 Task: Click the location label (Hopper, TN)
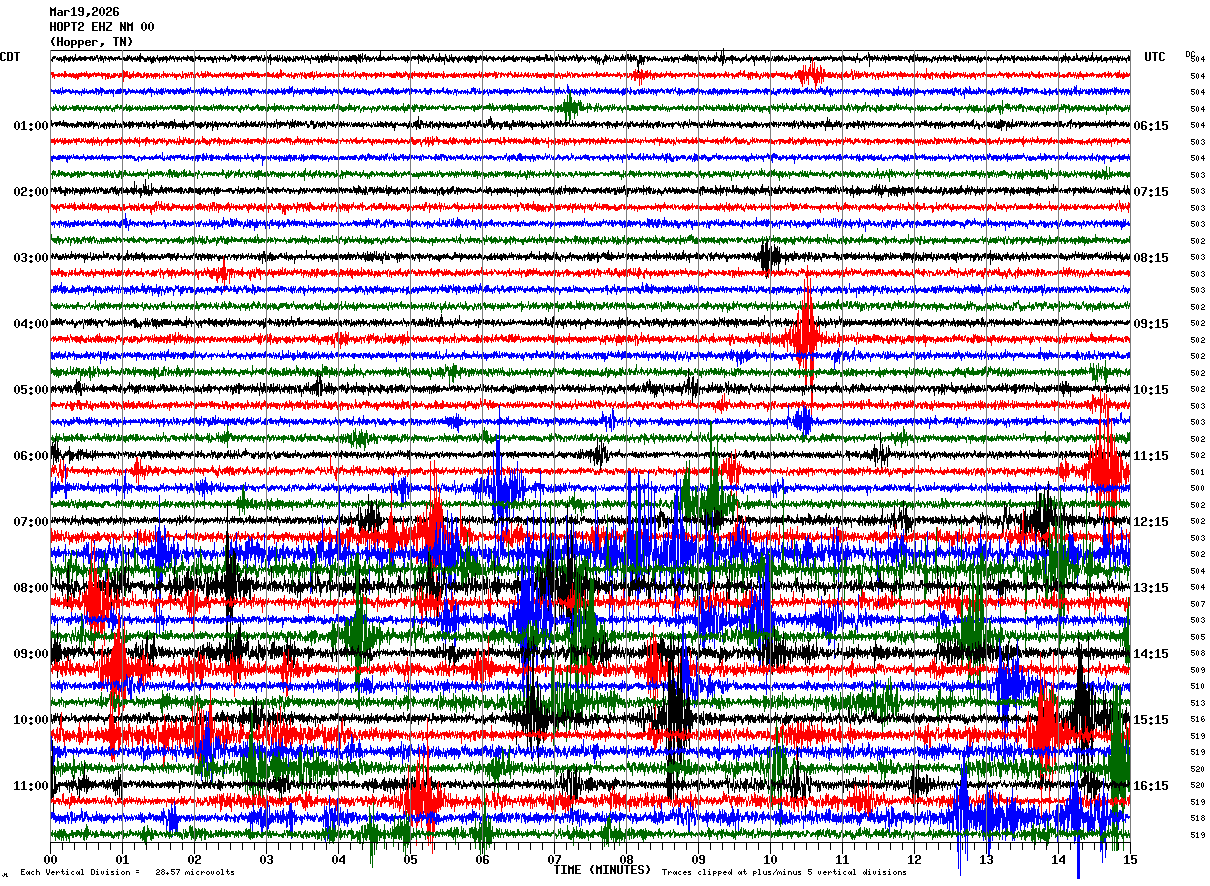(91, 42)
